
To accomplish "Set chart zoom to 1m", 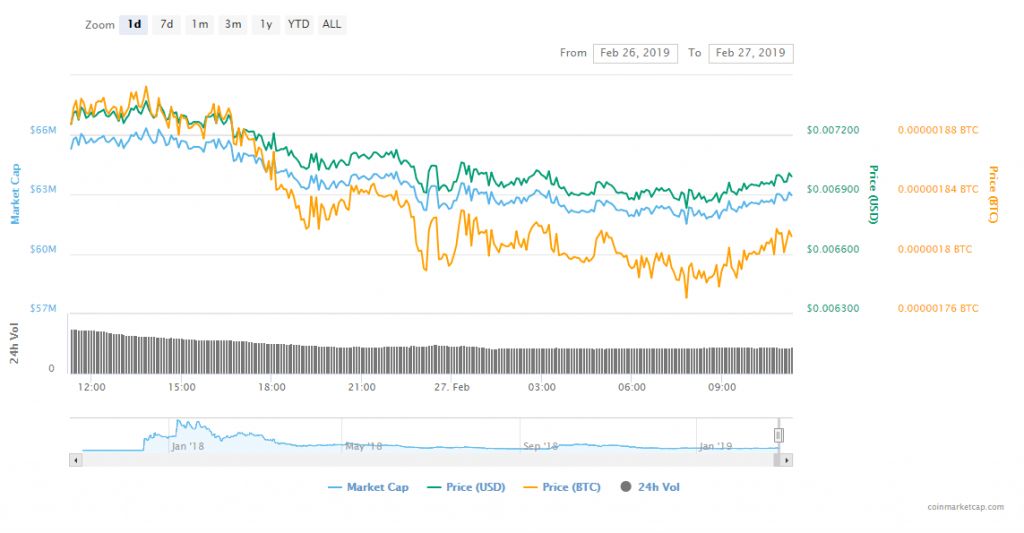I will coord(200,25).
